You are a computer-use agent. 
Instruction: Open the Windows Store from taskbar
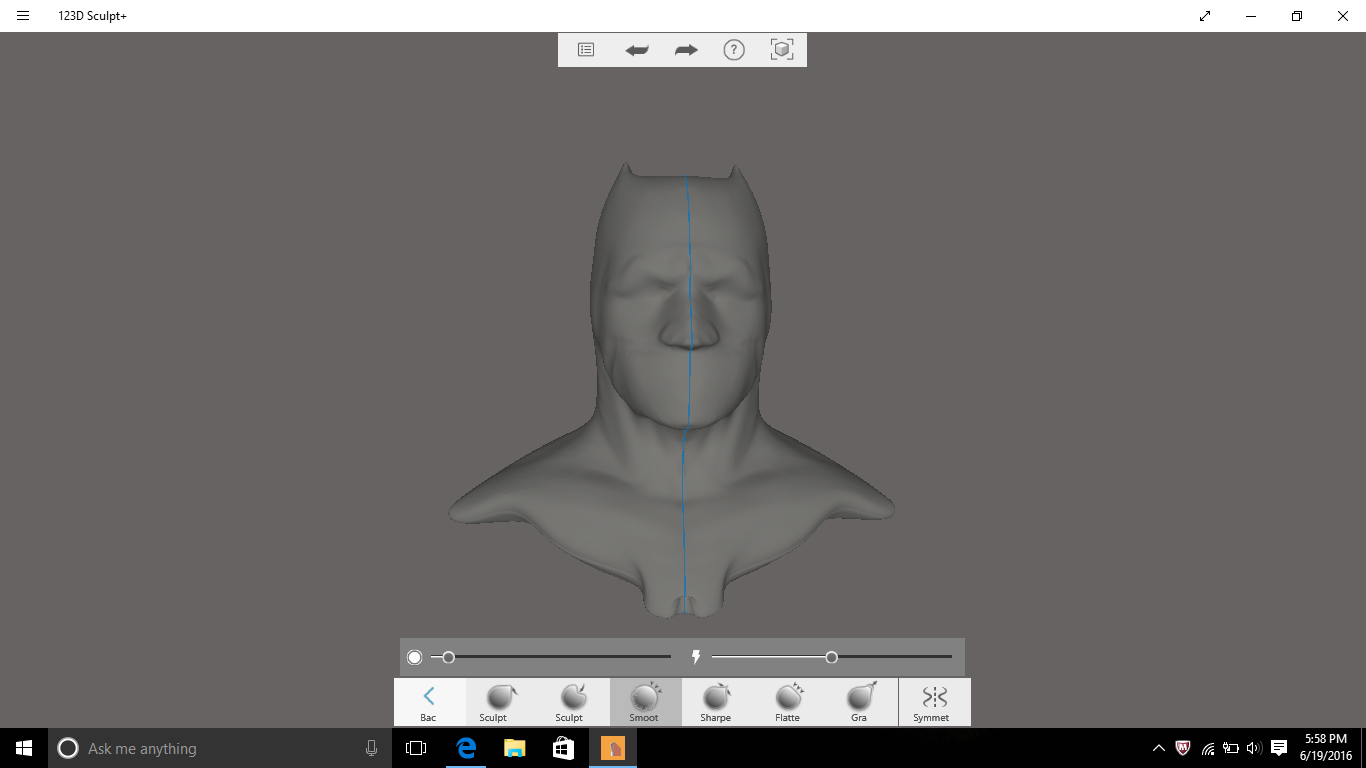(563, 748)
